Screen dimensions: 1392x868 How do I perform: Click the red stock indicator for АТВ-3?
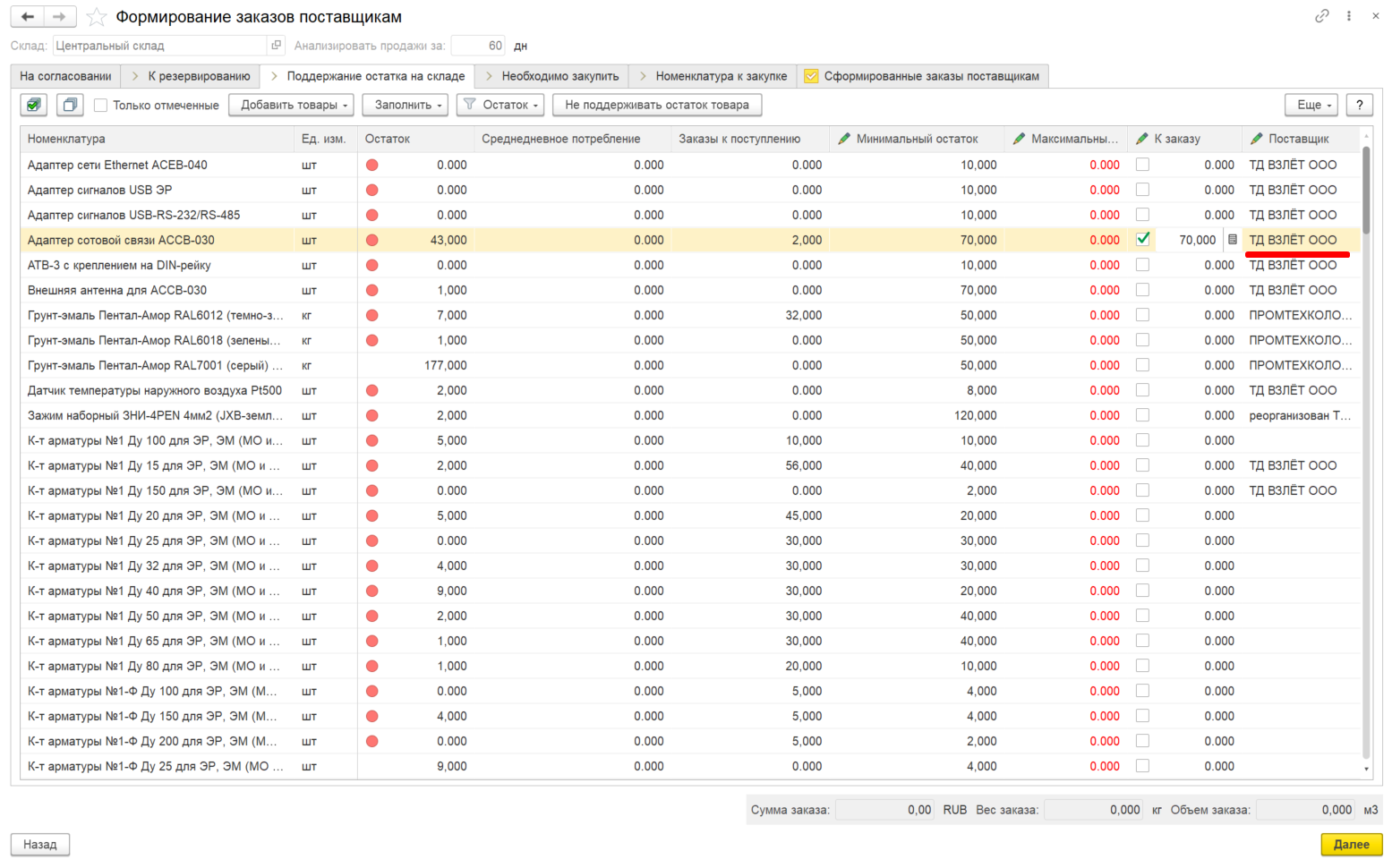coord(372,265)
